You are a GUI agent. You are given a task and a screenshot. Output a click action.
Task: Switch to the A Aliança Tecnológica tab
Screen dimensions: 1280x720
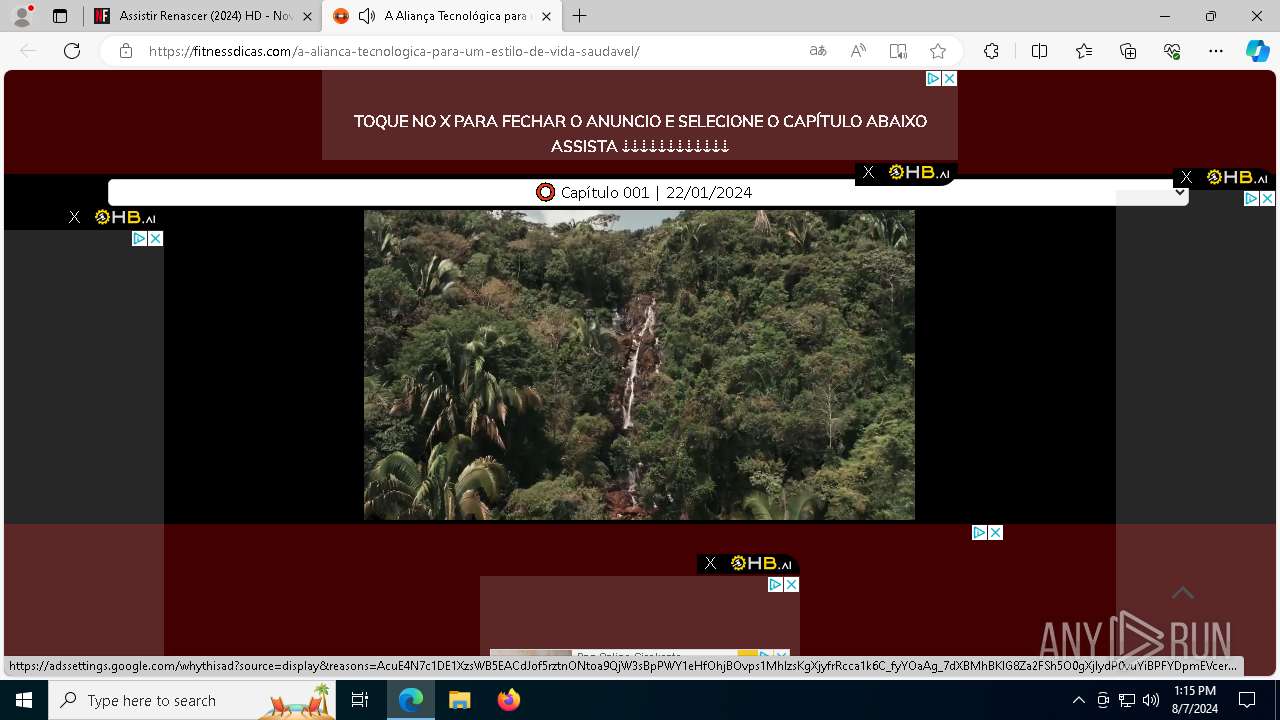tap(458, 16)
